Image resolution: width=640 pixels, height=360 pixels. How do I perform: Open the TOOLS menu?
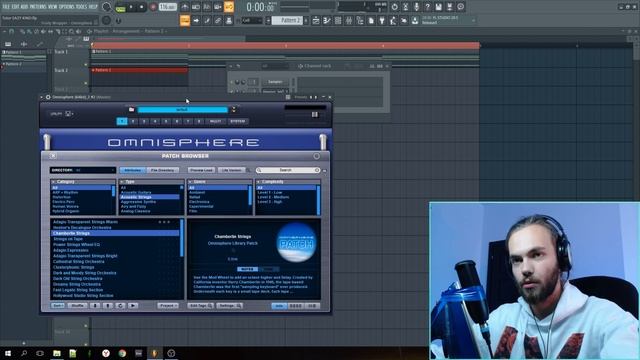tap(82, 7)
